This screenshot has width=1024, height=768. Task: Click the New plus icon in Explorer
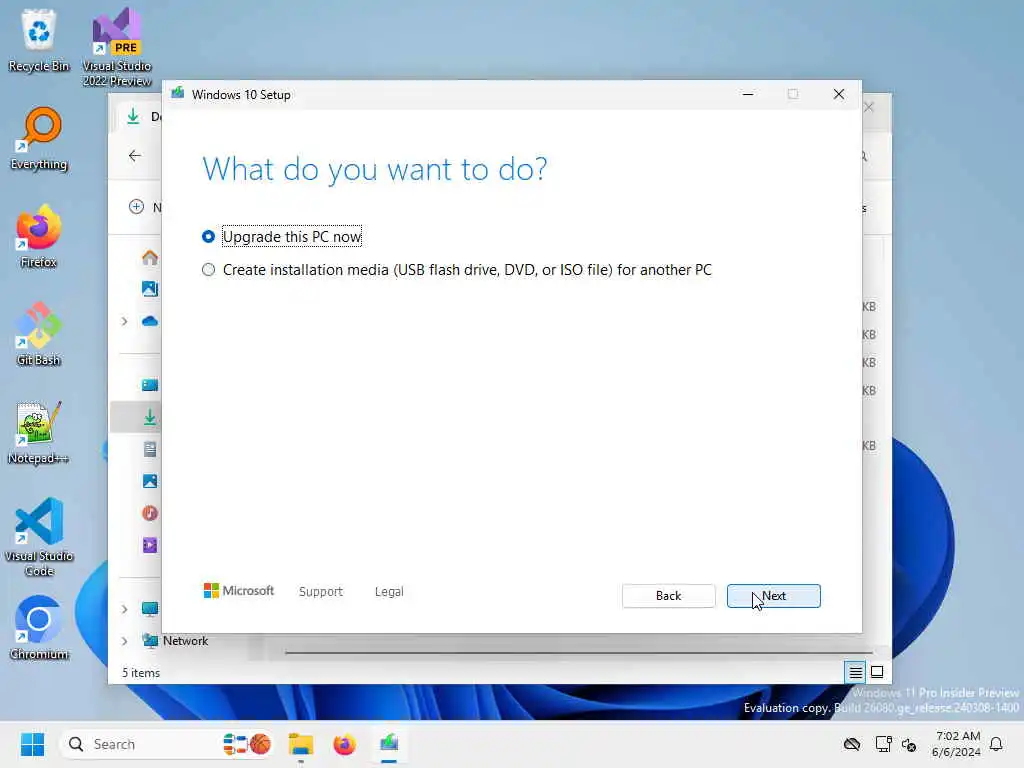click(x=136, y=207)
